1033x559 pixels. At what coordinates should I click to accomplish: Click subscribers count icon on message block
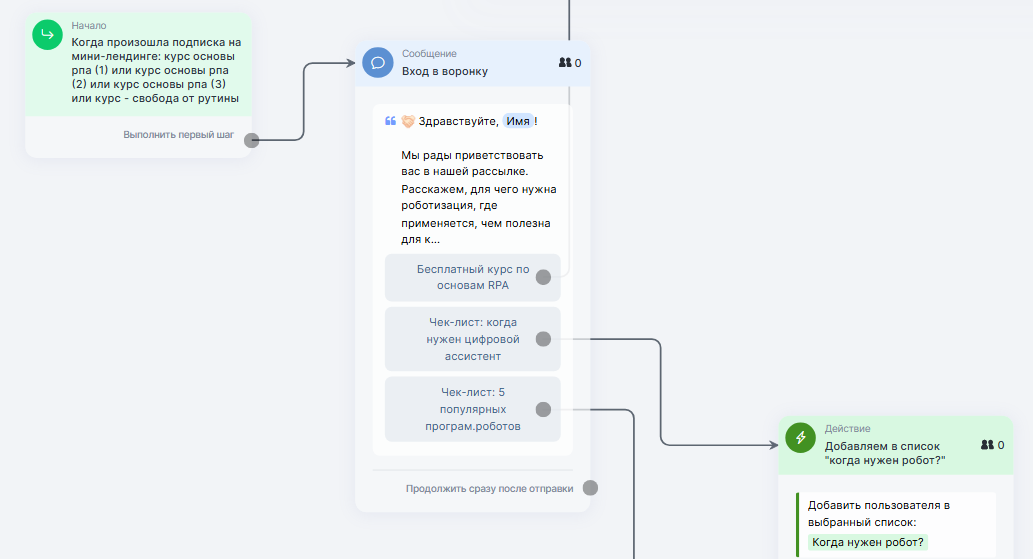[x=565, y=63]
